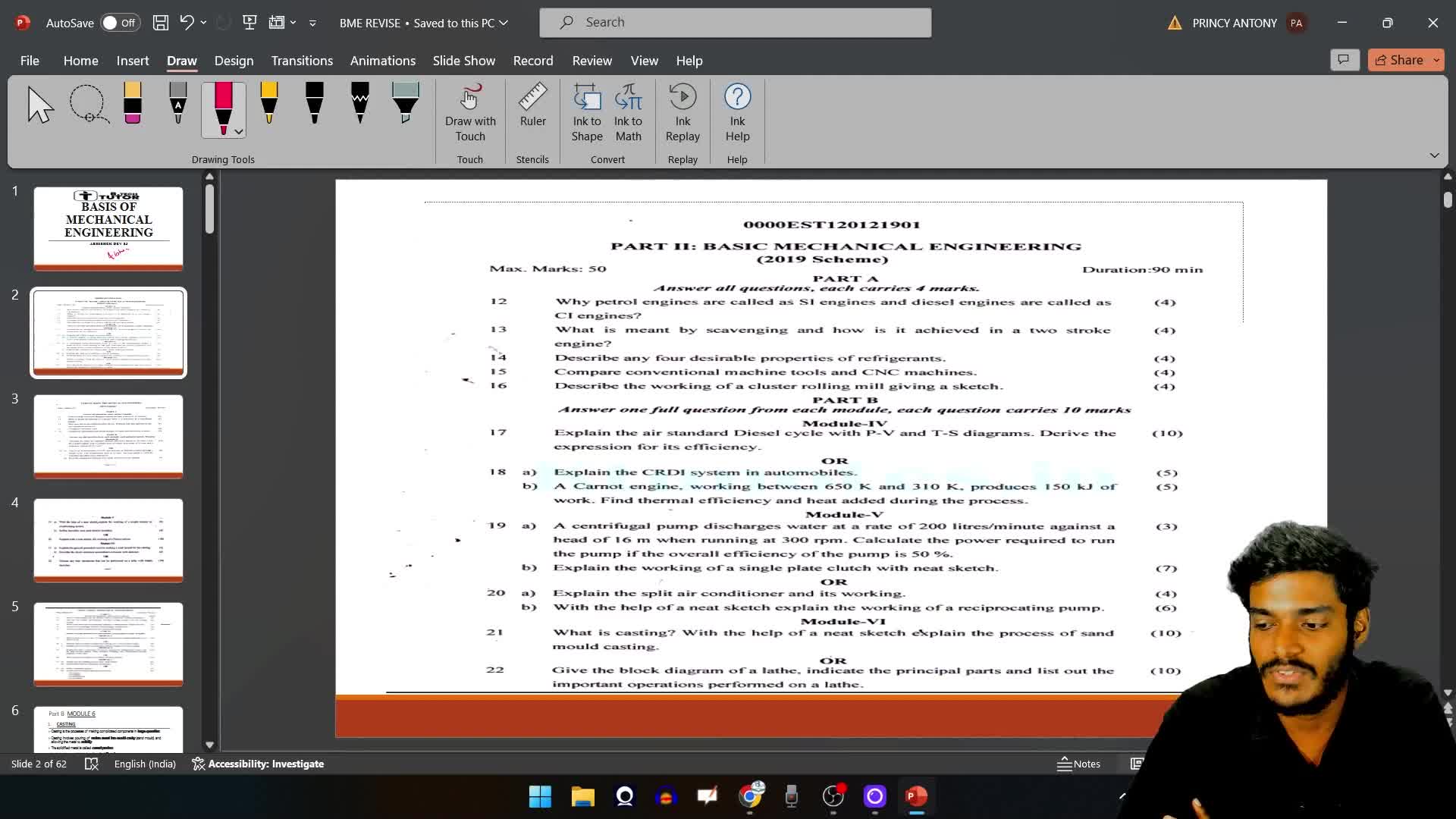Toggle the AutoSave switch

120,23
